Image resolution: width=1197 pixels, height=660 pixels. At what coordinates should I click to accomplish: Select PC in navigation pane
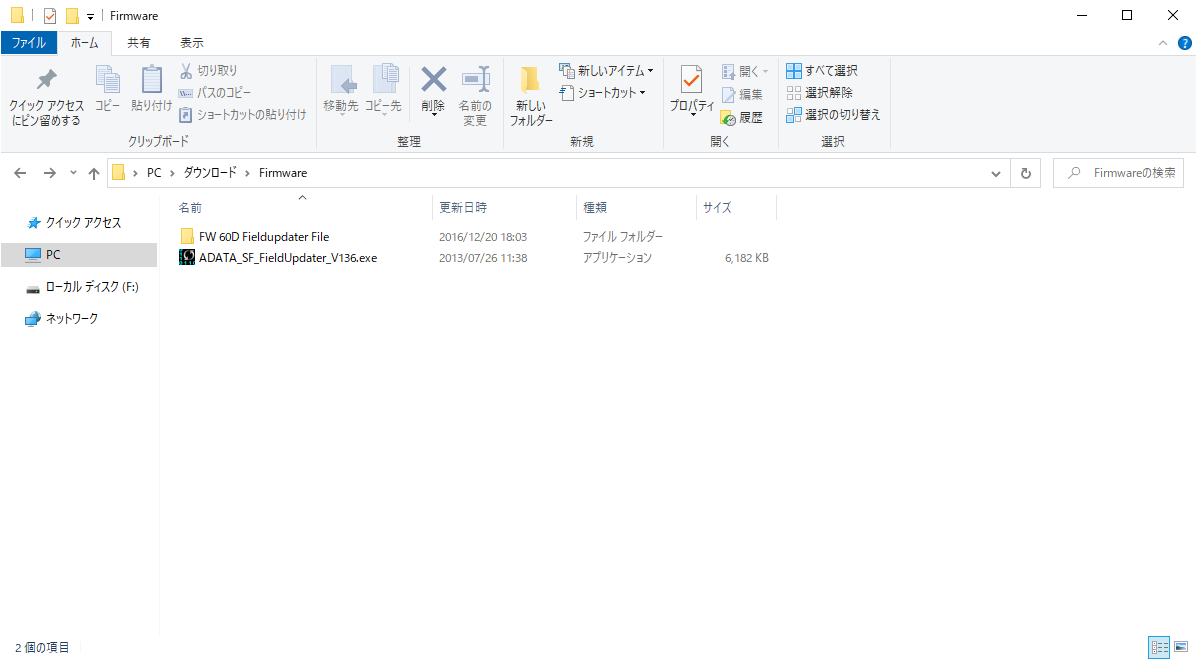tap(79, 255)
